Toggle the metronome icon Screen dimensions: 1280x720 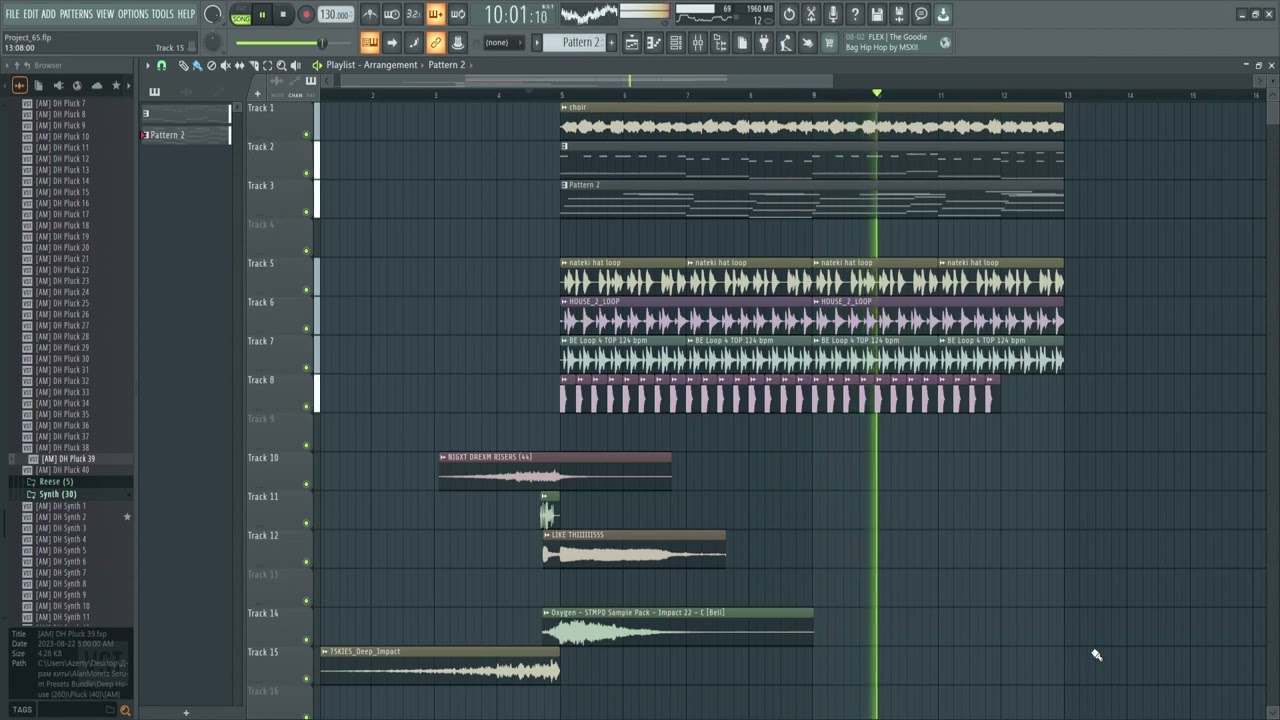coord(370,14)
